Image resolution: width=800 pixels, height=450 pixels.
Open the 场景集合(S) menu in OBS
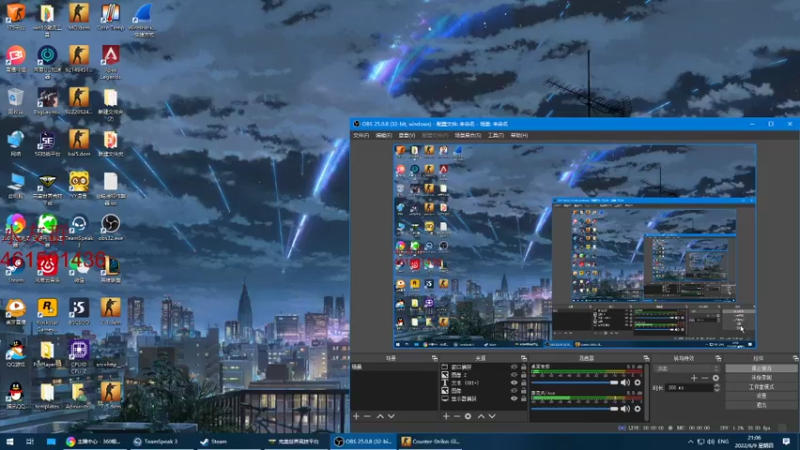point(468,136)
